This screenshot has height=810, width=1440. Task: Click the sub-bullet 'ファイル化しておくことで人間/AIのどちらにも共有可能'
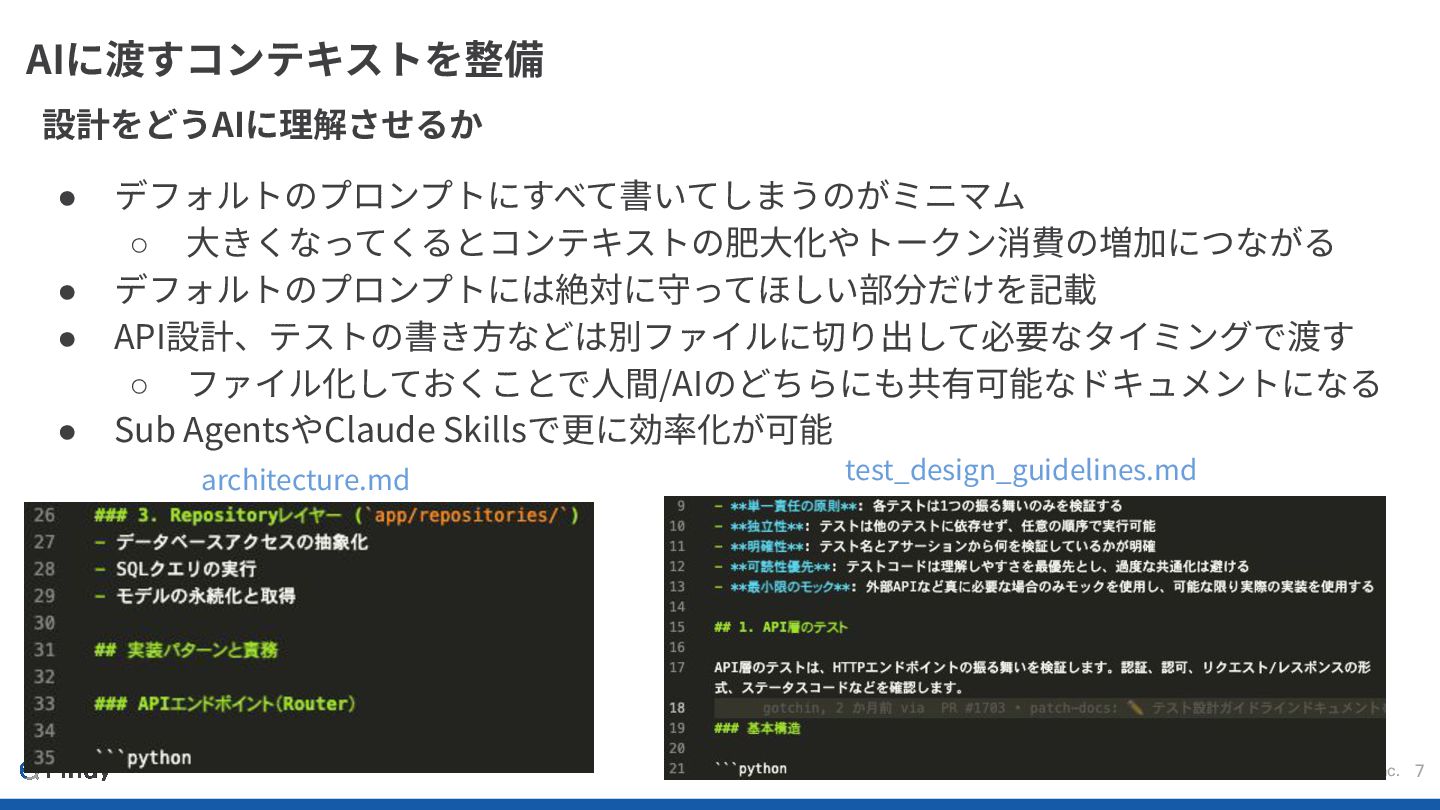[784, 383]
